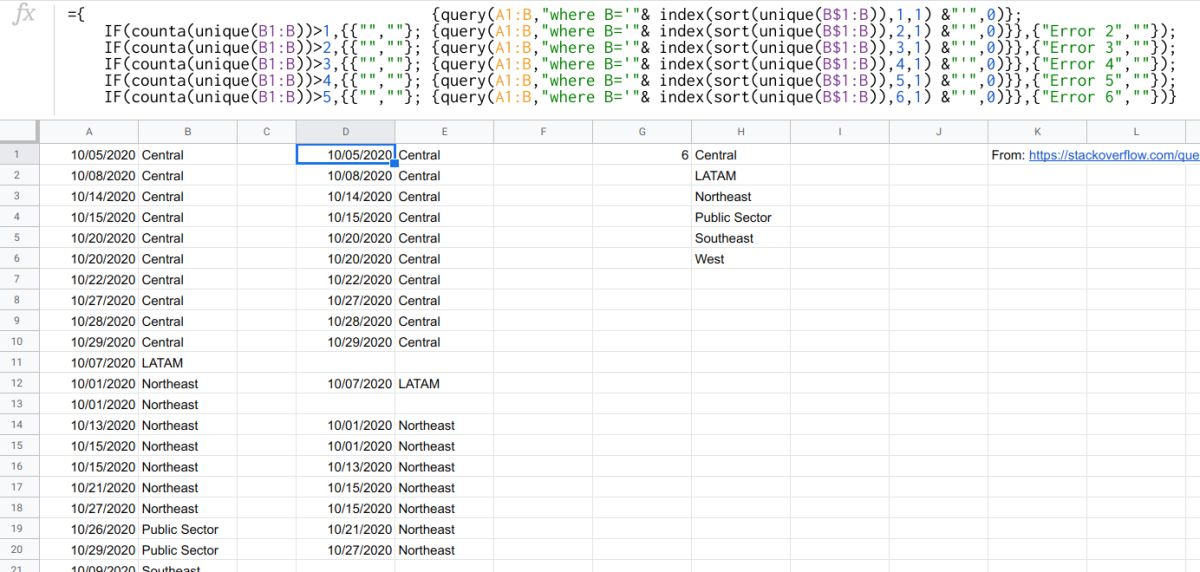Click empty cell F1
Viewport: 1200px width, 572px height.
point(544,155)
